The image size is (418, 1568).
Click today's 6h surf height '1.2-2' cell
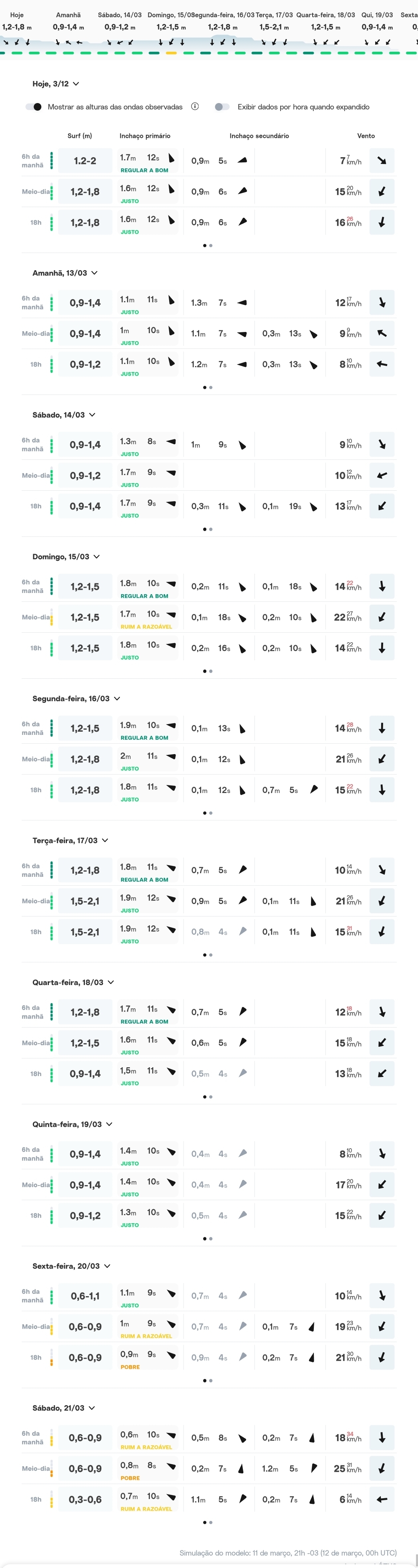(85, 161)
